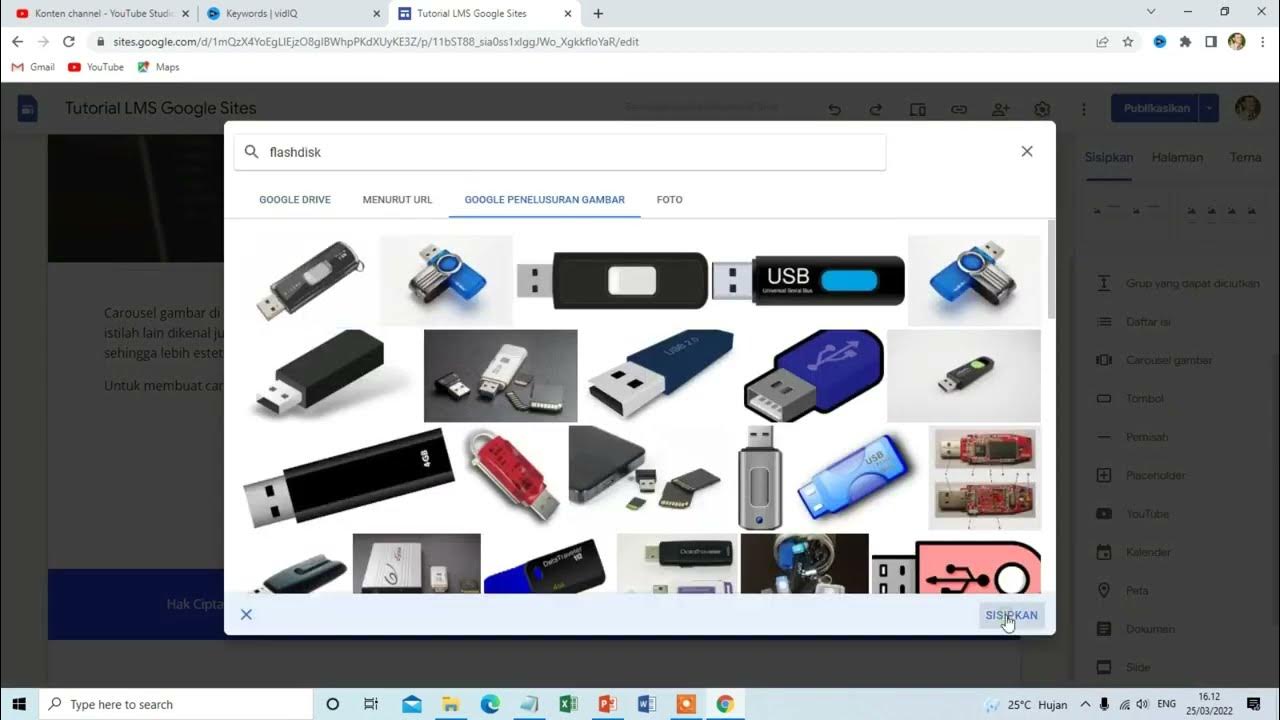The height and width of the screenshot is (720, 1280).
Task: Click the SISIPKAN insert button
Action: tap(1011, 615)
